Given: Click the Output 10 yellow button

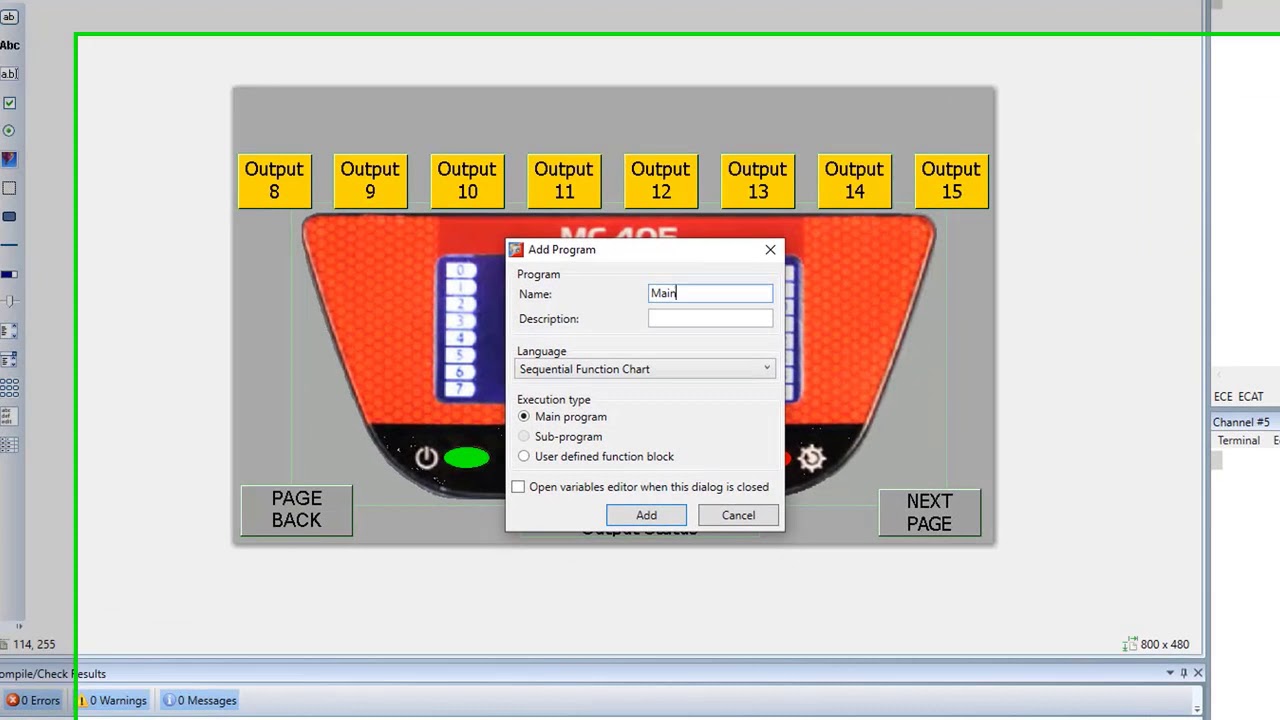Looking at the screenshot, I should 467,180.
